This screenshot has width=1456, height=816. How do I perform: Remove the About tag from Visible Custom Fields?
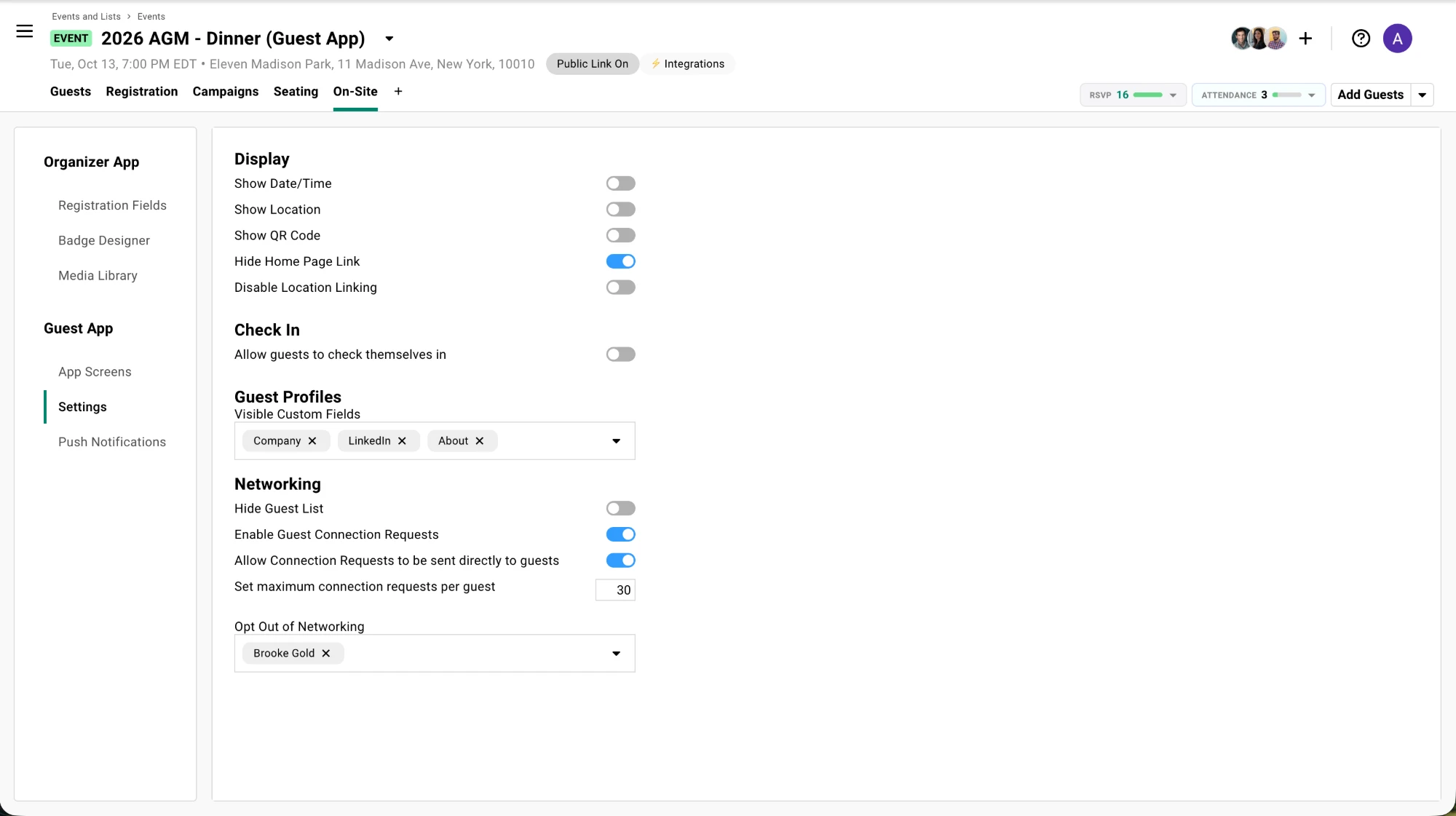pyautogui.click(x=480, y=441)
